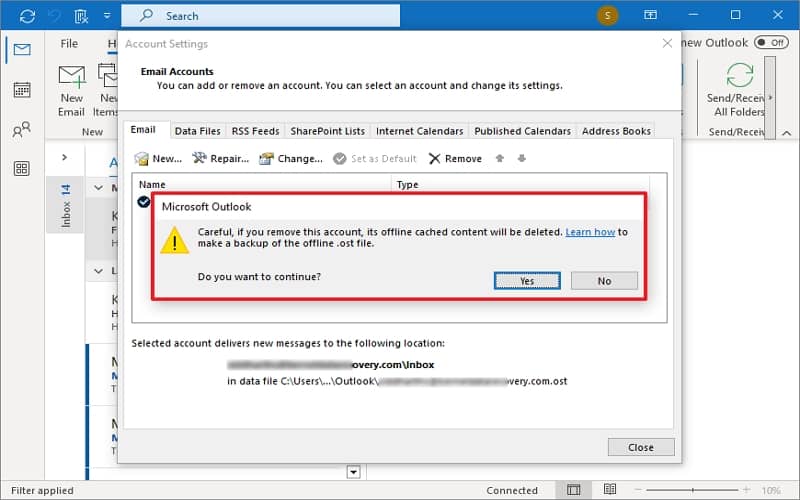
Task: Go to Internet Calendars tab
Action: [x=419, y=131]
